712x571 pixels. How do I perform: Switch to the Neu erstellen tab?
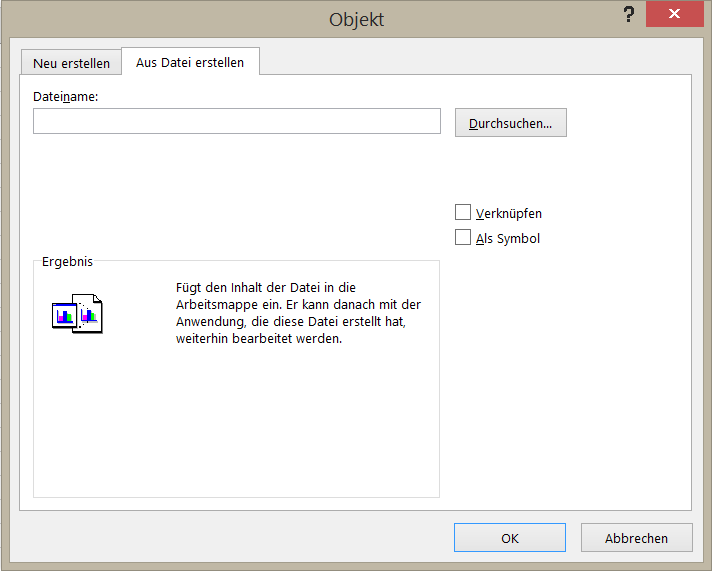(x=71, y=63)
